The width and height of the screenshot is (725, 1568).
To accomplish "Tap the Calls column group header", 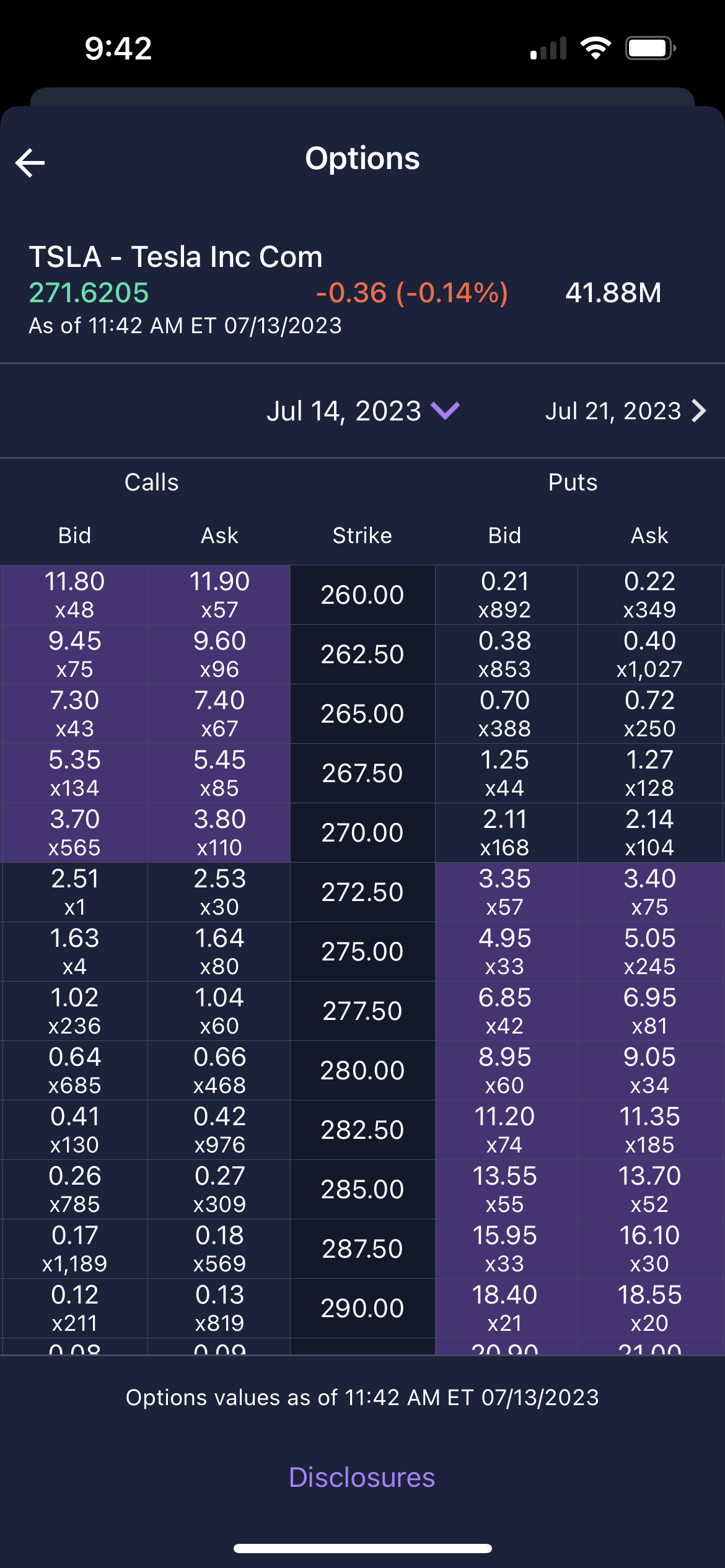I will 151,482.
